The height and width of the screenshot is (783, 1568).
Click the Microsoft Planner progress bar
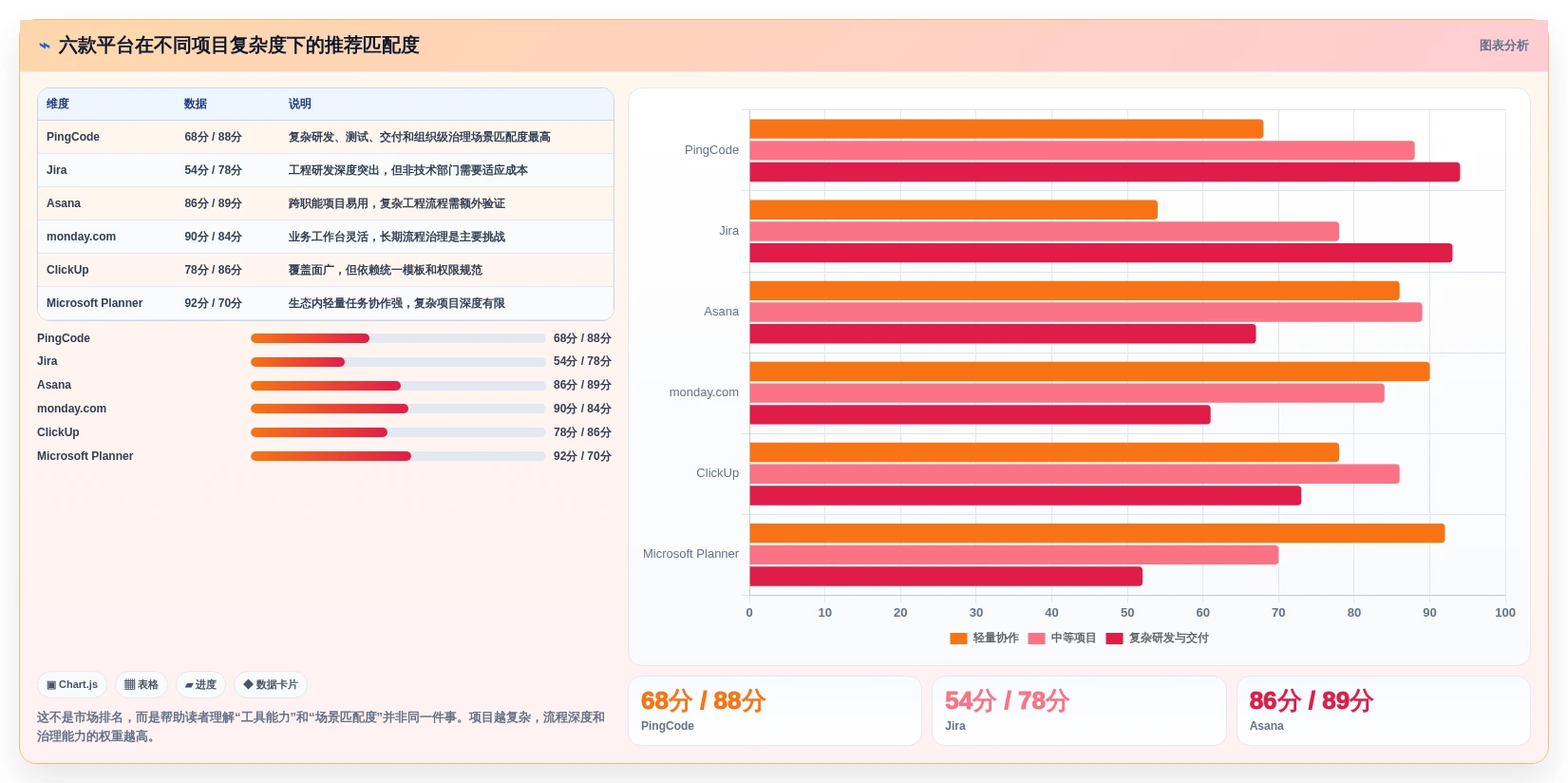pos(398,456)
